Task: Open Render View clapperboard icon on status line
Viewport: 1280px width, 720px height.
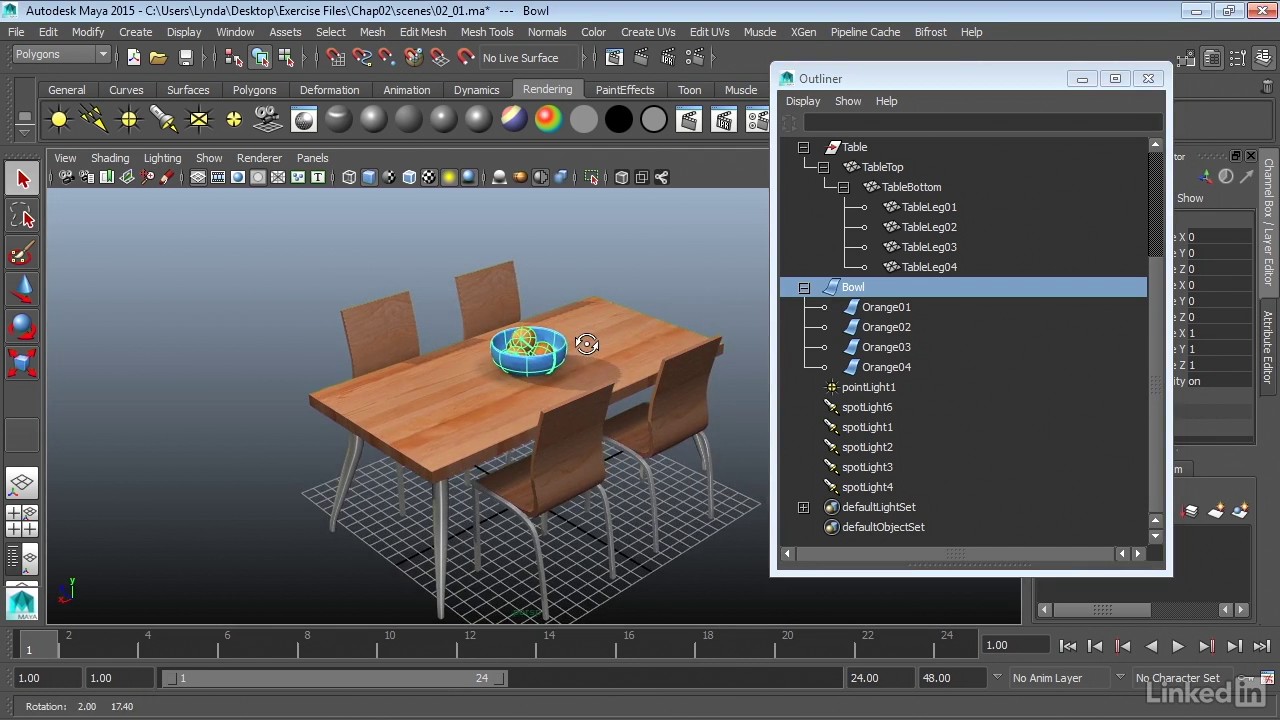Action: click(x=614, y=58)
